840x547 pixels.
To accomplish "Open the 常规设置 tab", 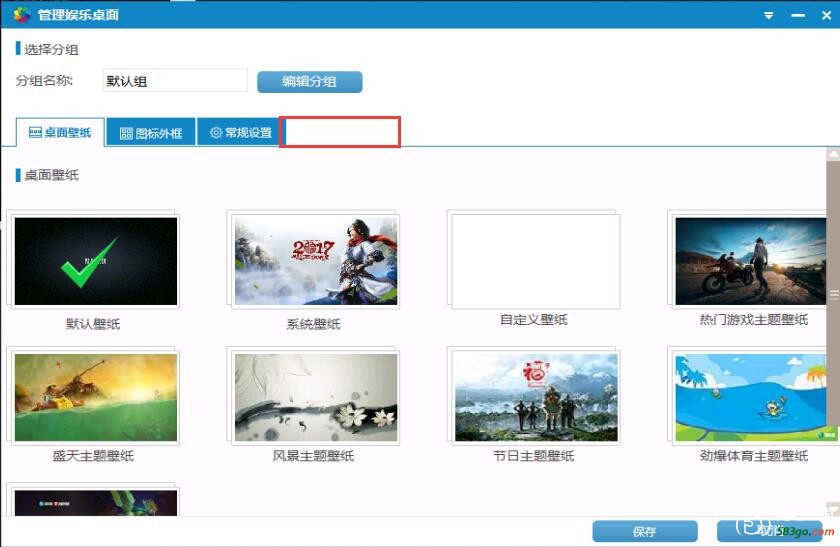I will [240, 132].
